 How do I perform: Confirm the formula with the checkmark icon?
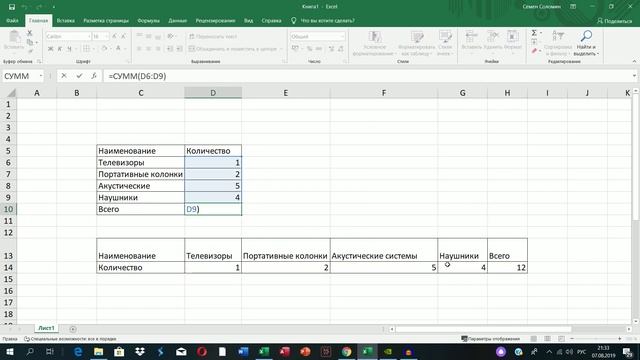click(x=79, y=76)
